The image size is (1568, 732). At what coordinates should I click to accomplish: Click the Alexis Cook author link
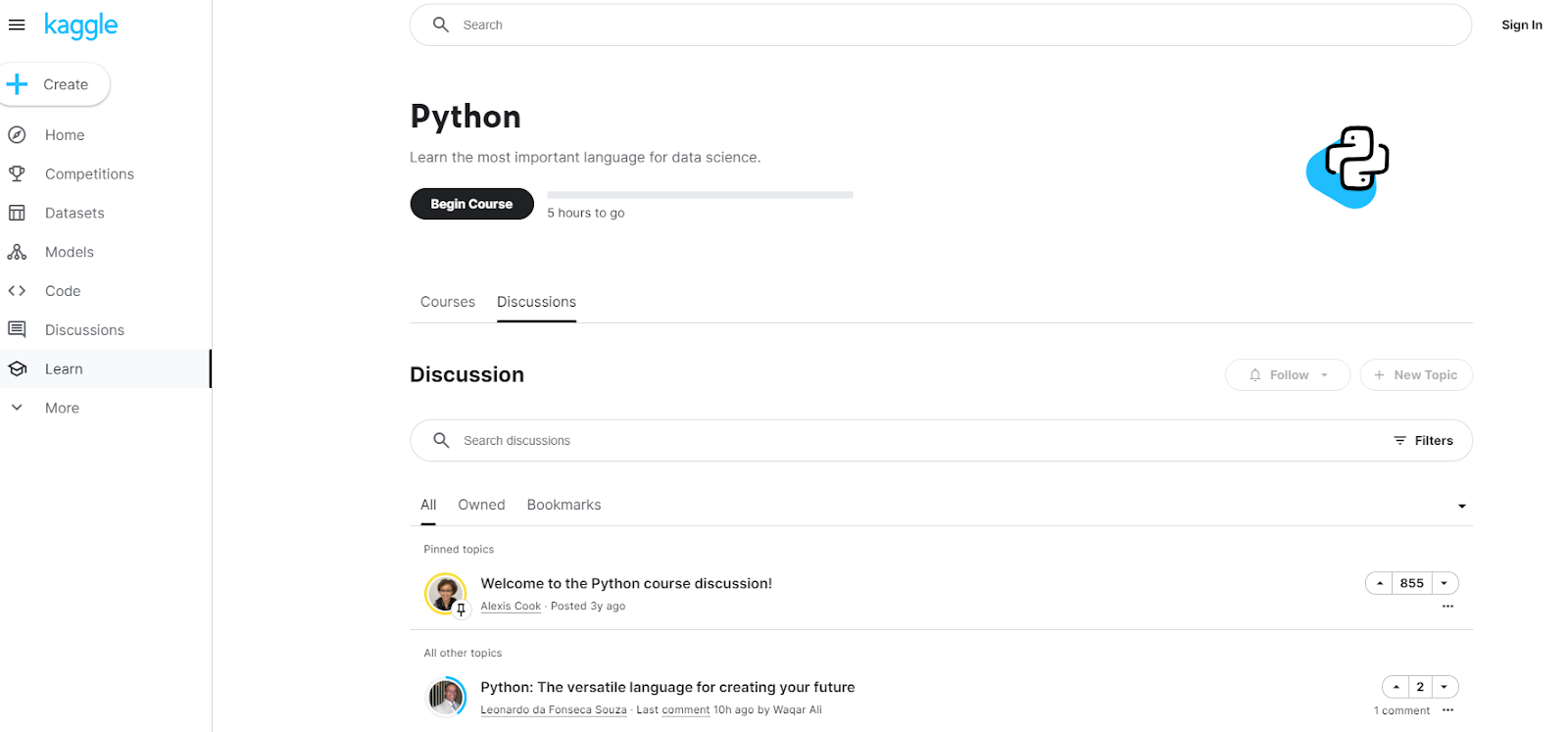511,607
